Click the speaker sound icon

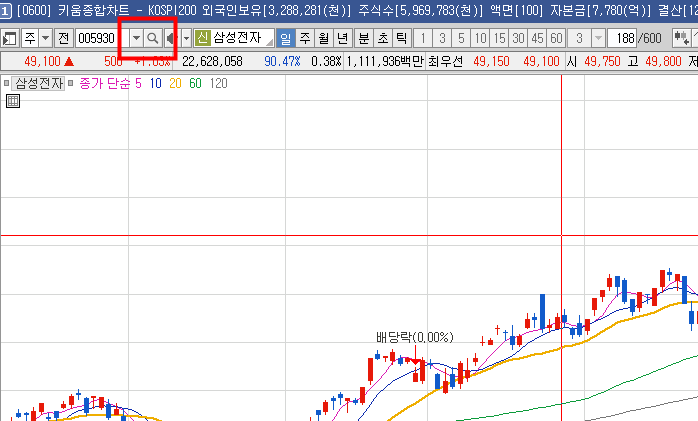[x=170, y=39]
